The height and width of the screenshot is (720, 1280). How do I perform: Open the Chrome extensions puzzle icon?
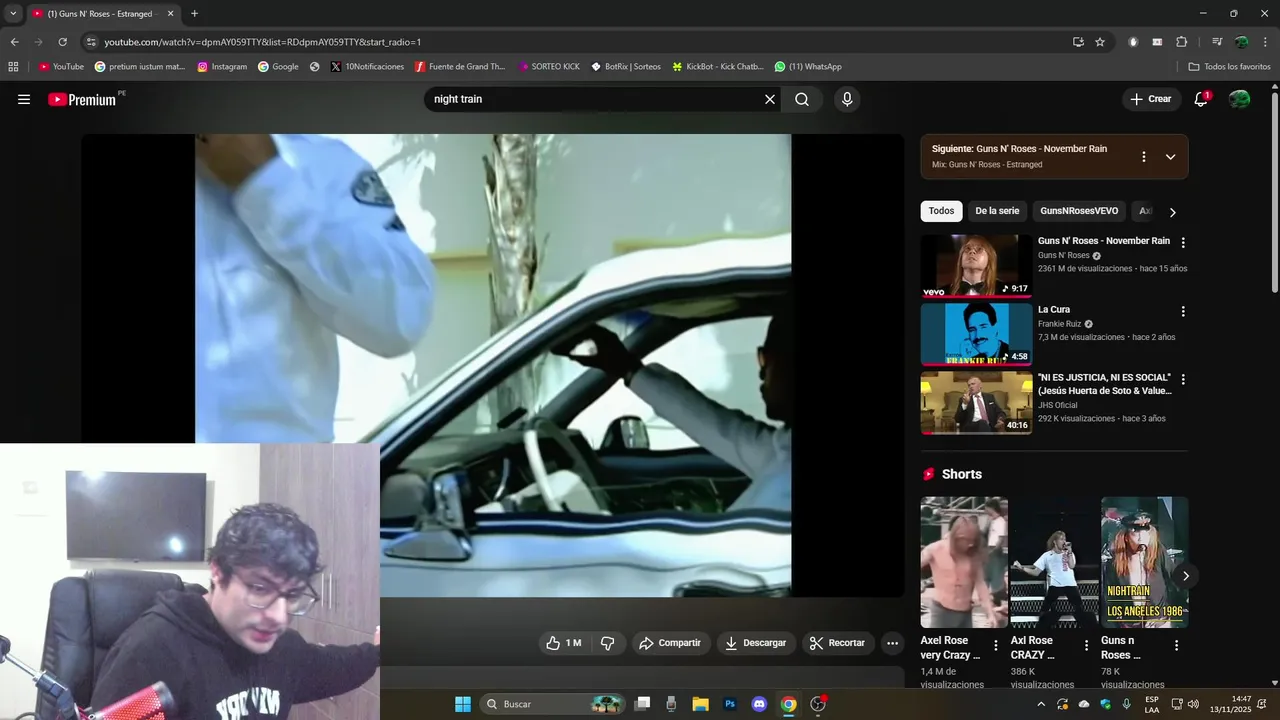(1181, 42)
